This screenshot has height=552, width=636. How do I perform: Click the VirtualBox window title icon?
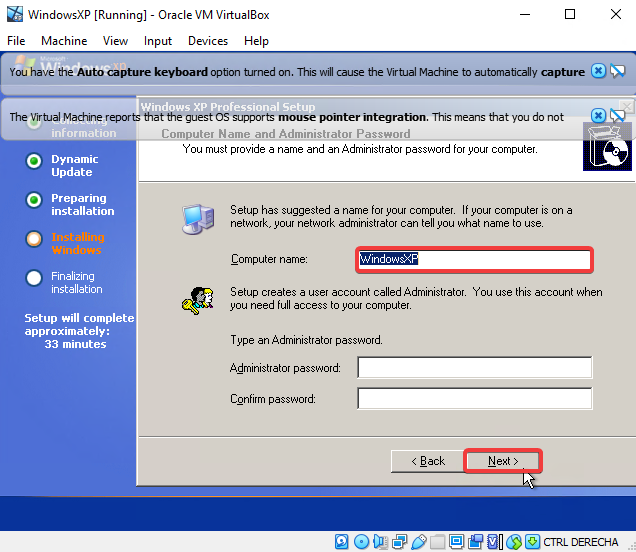[15, 14]
